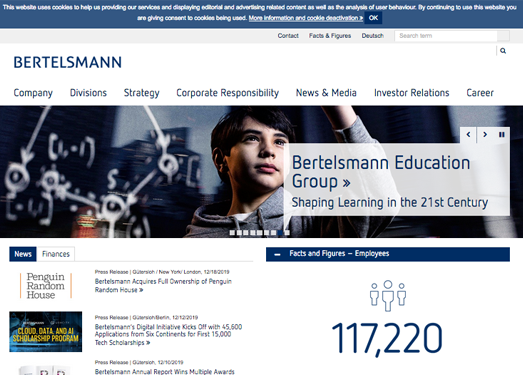Click the button beside the search field
This screenshot has height=375, width=523.
(503, 36)
